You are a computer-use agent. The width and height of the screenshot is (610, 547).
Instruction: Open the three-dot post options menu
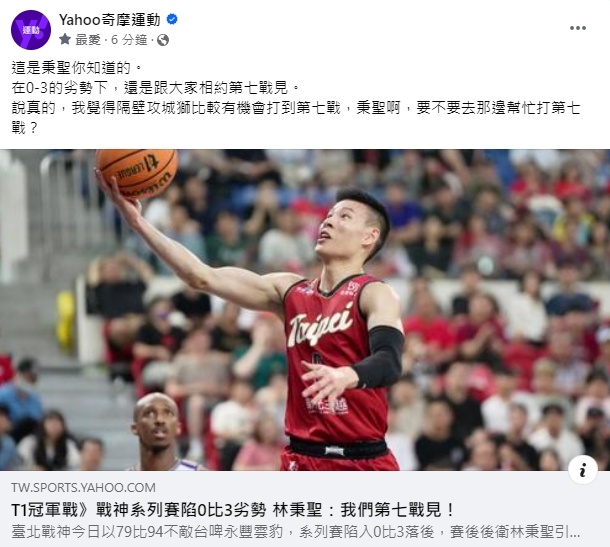[x=578, y=28]
